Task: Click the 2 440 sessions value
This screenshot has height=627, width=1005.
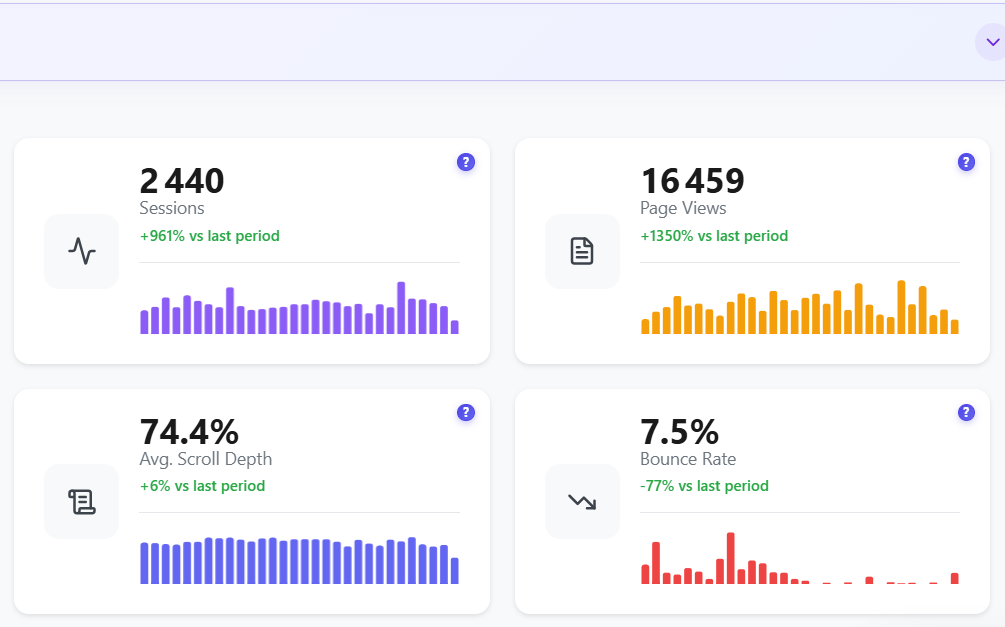Action: 182,181
